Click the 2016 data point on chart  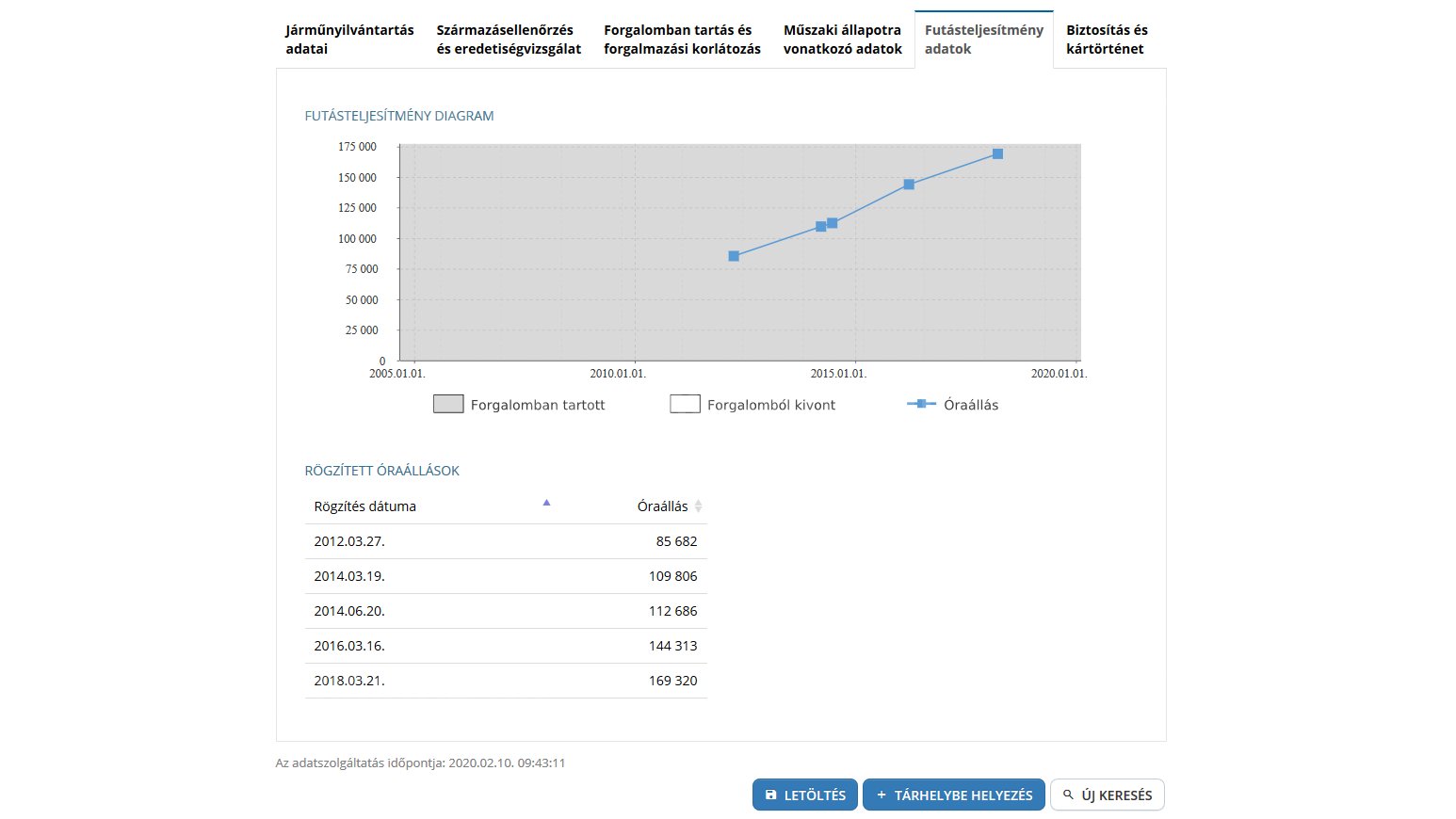(x=909, y=185)
